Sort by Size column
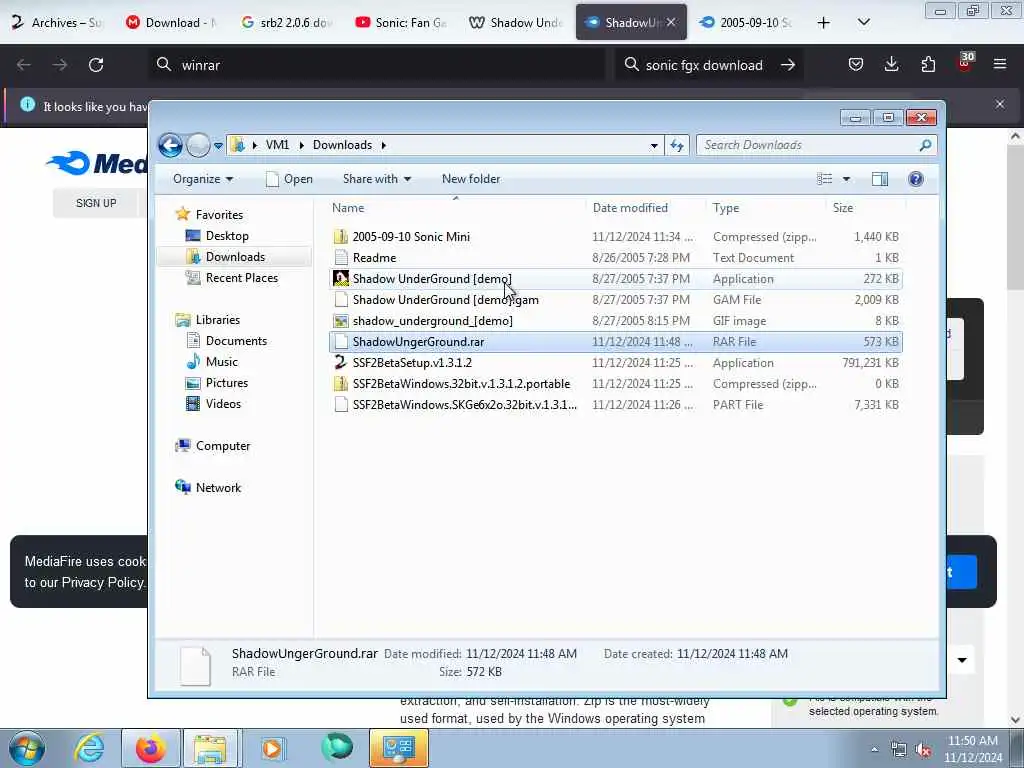Viewport: 1024px width, 768px height. pyautogui.click(x=865, y=208)
